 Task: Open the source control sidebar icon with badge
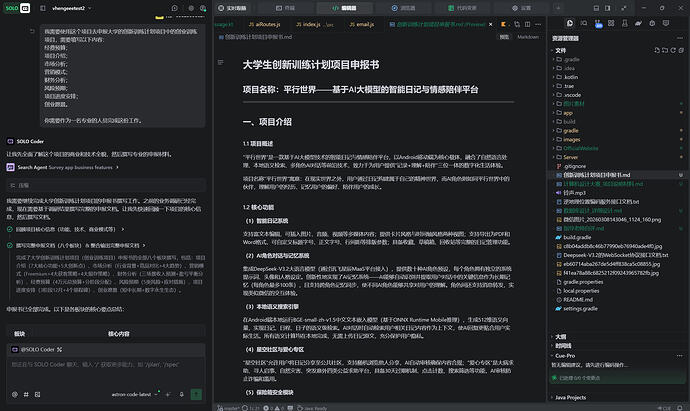(x=598, y=23)
